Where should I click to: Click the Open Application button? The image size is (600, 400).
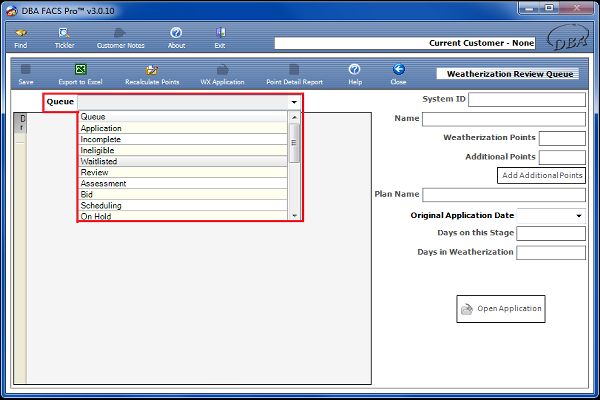pyautogui.click(x=501, y=309)
